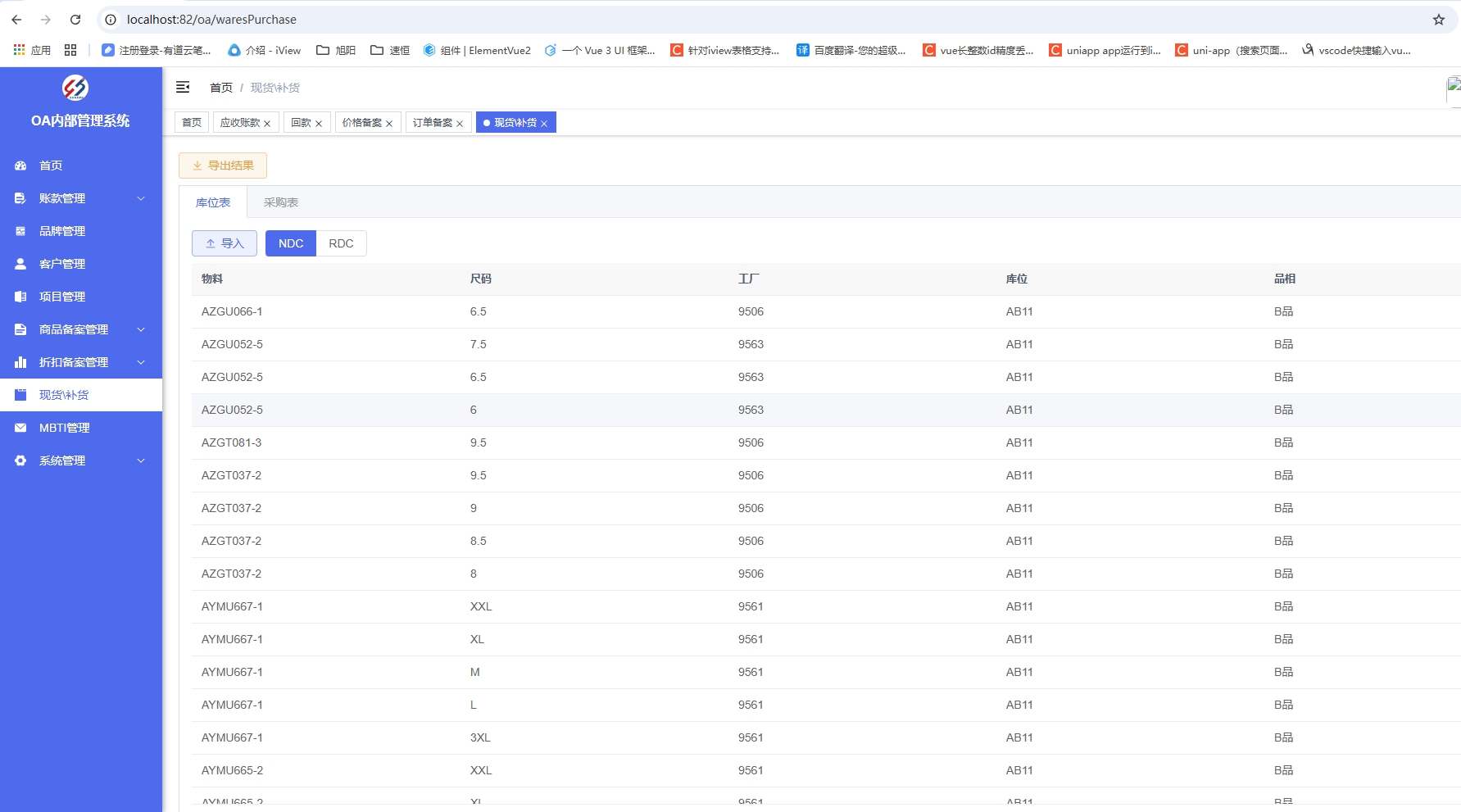Click the 客户管理 user icon
The image size is (1461, 812).
[20, 264]
